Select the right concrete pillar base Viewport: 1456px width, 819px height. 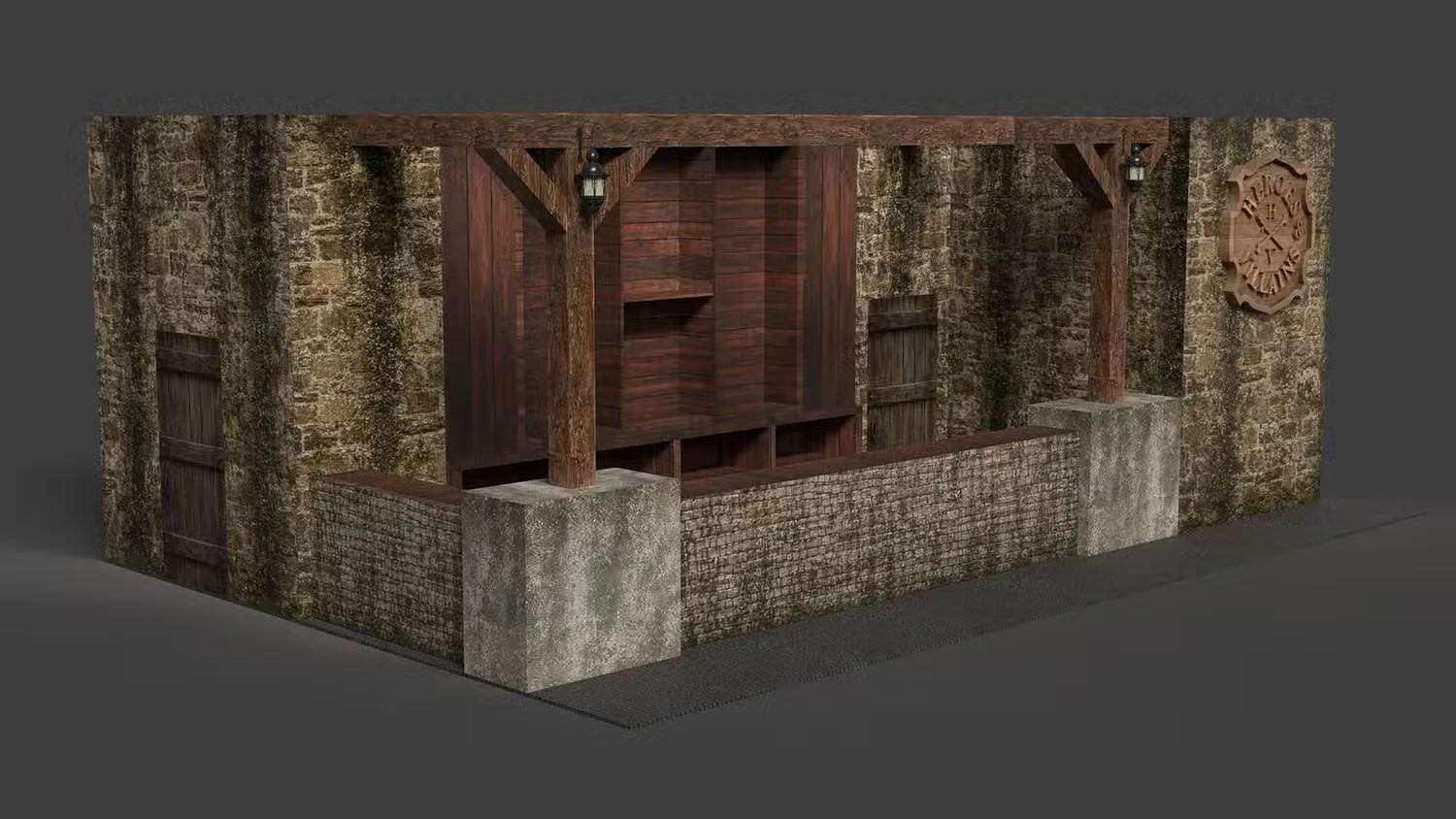(1105, 473)
